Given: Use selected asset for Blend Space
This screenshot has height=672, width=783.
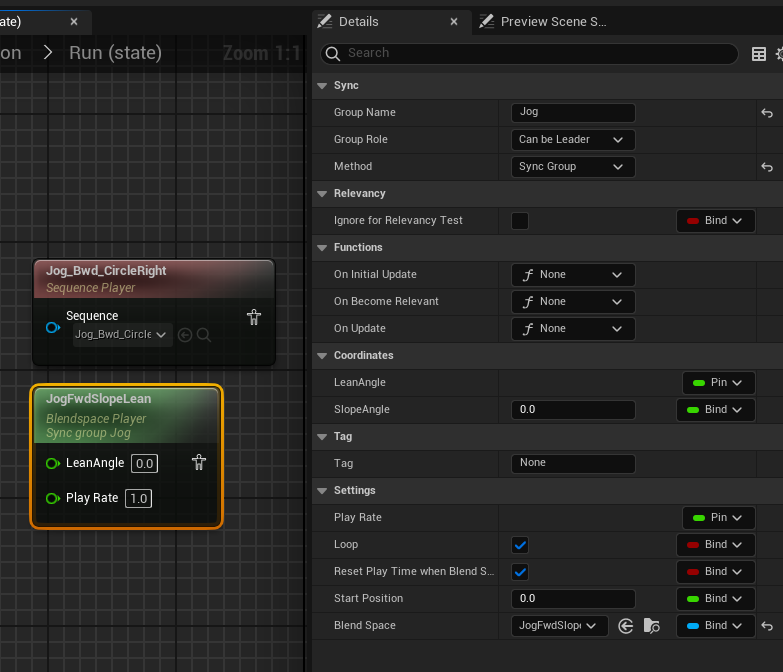Looking at the screenshot, I should (626, 626).
